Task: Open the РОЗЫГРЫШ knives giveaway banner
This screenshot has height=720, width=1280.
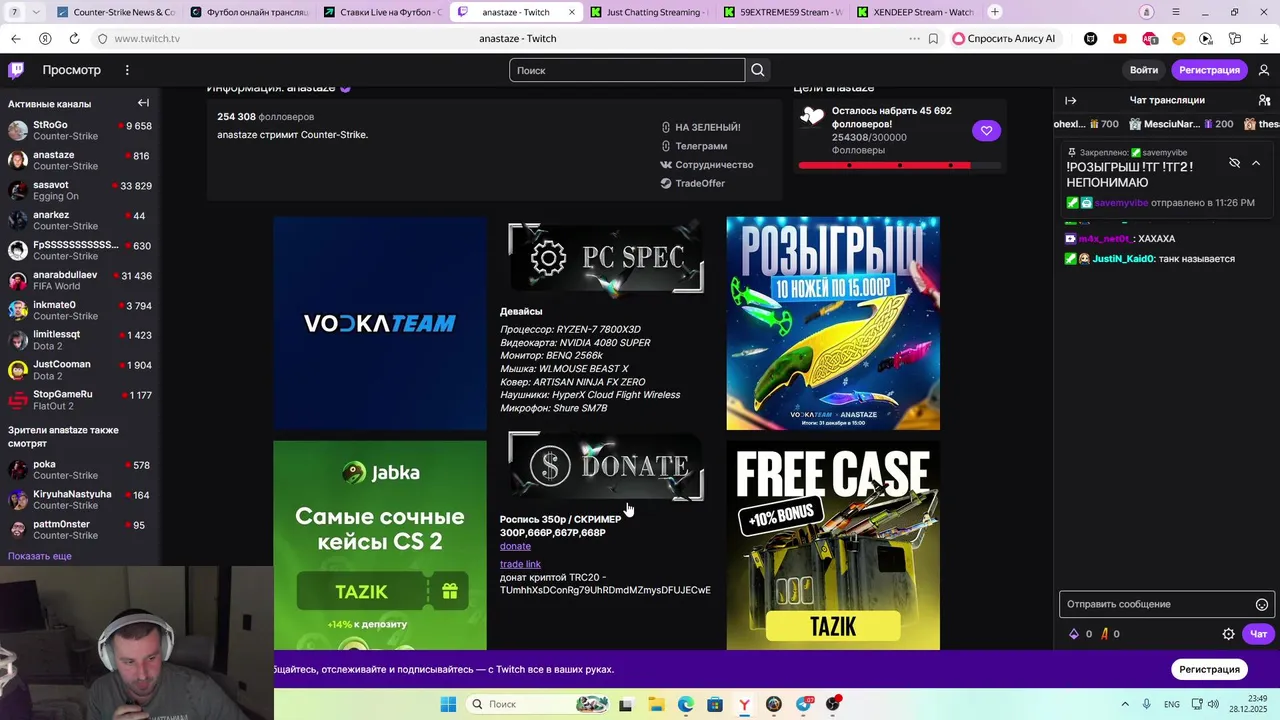Action: (833, 323)
